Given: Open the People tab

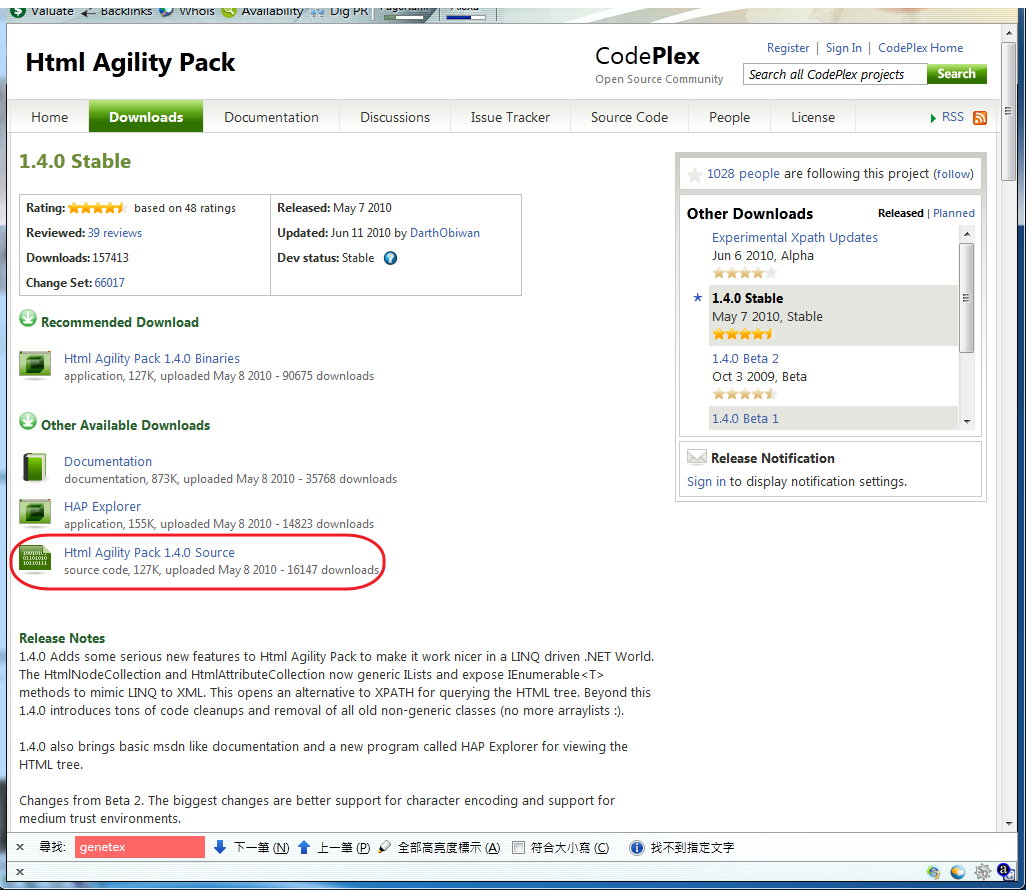Looking at the screenshot, I should click(x=730, y=117).
